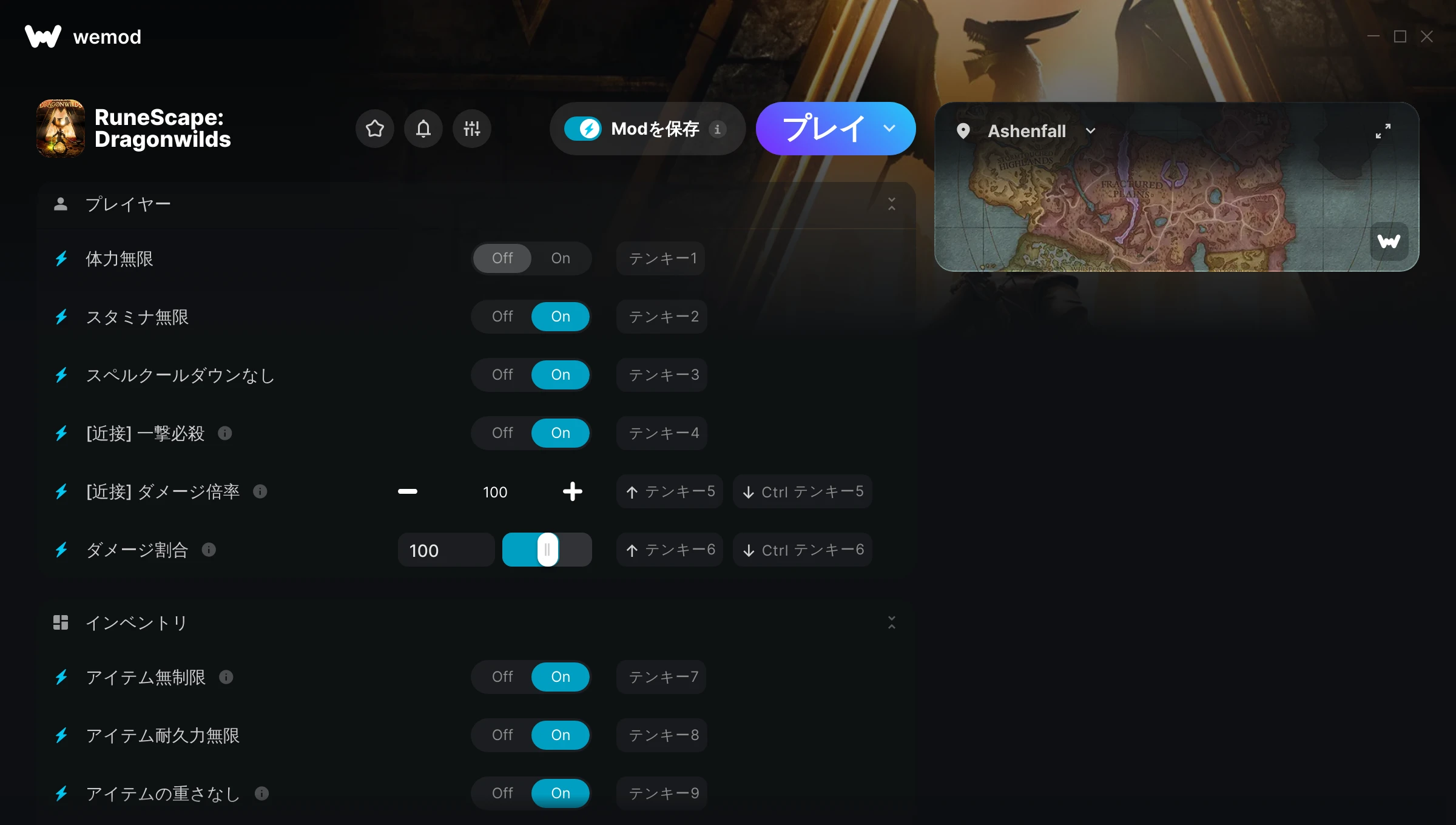This screenshot has height=825, width=1456.
Task: Open the mod settings sliders icon
Action: pyautogui.click(x=471, y=129)
